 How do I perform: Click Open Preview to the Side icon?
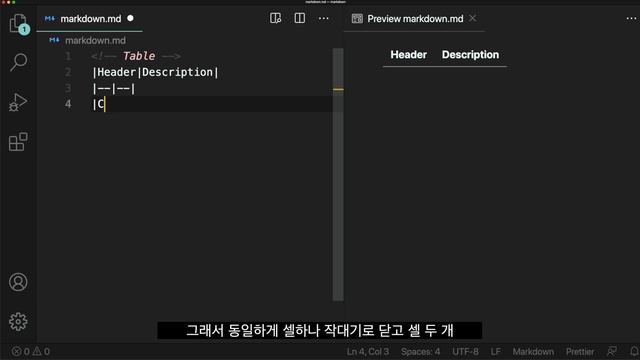(x=276, y=18)
